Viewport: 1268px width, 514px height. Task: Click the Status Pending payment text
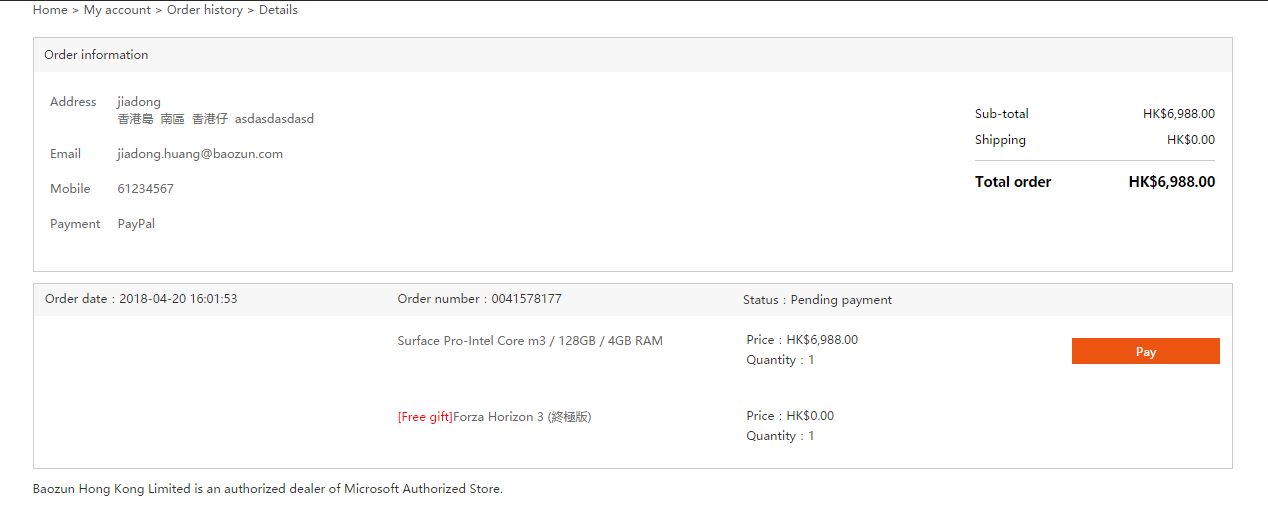pyautogui.click(x=817, y=300)
